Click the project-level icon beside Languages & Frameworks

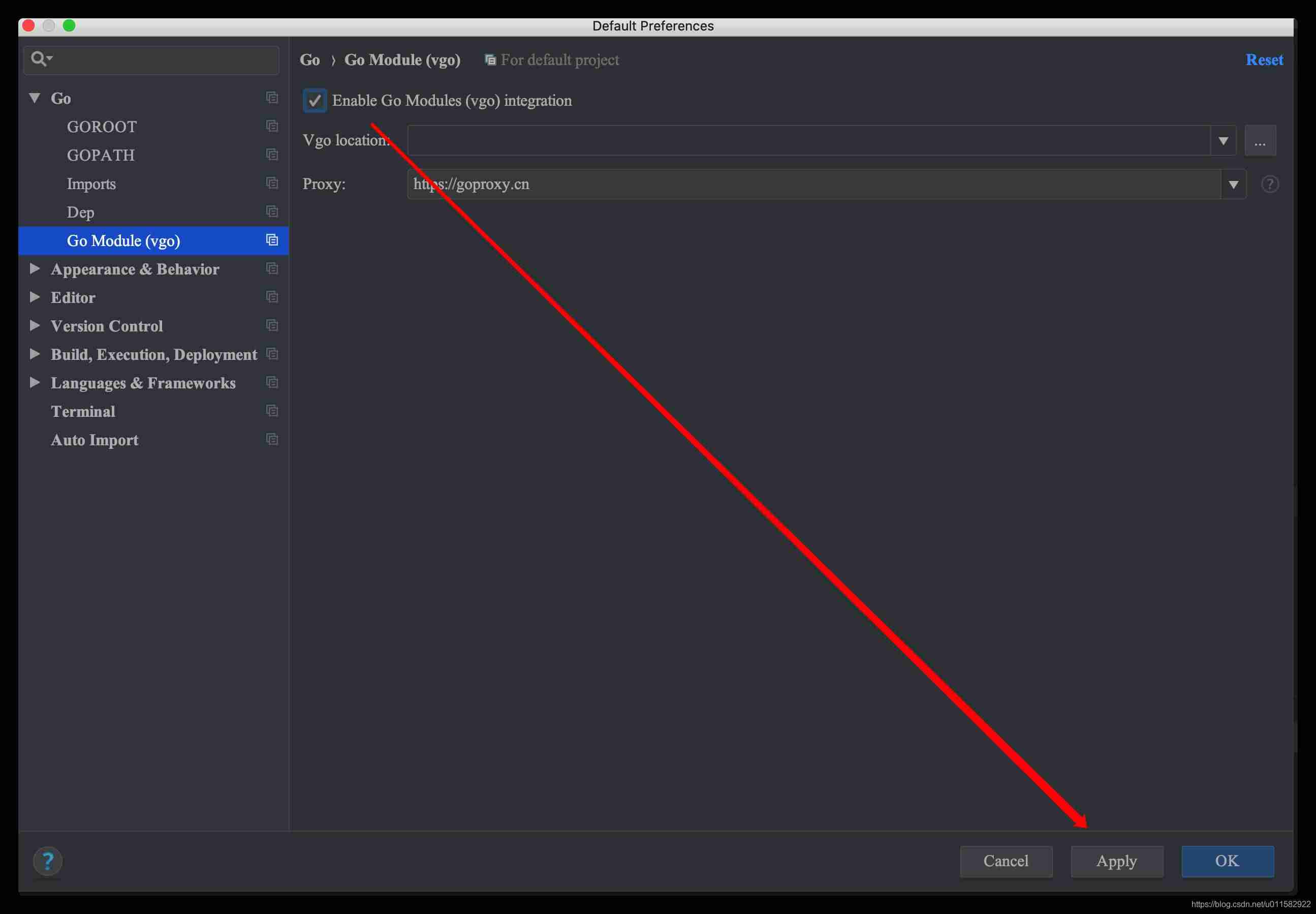click(x=272, y=383)
